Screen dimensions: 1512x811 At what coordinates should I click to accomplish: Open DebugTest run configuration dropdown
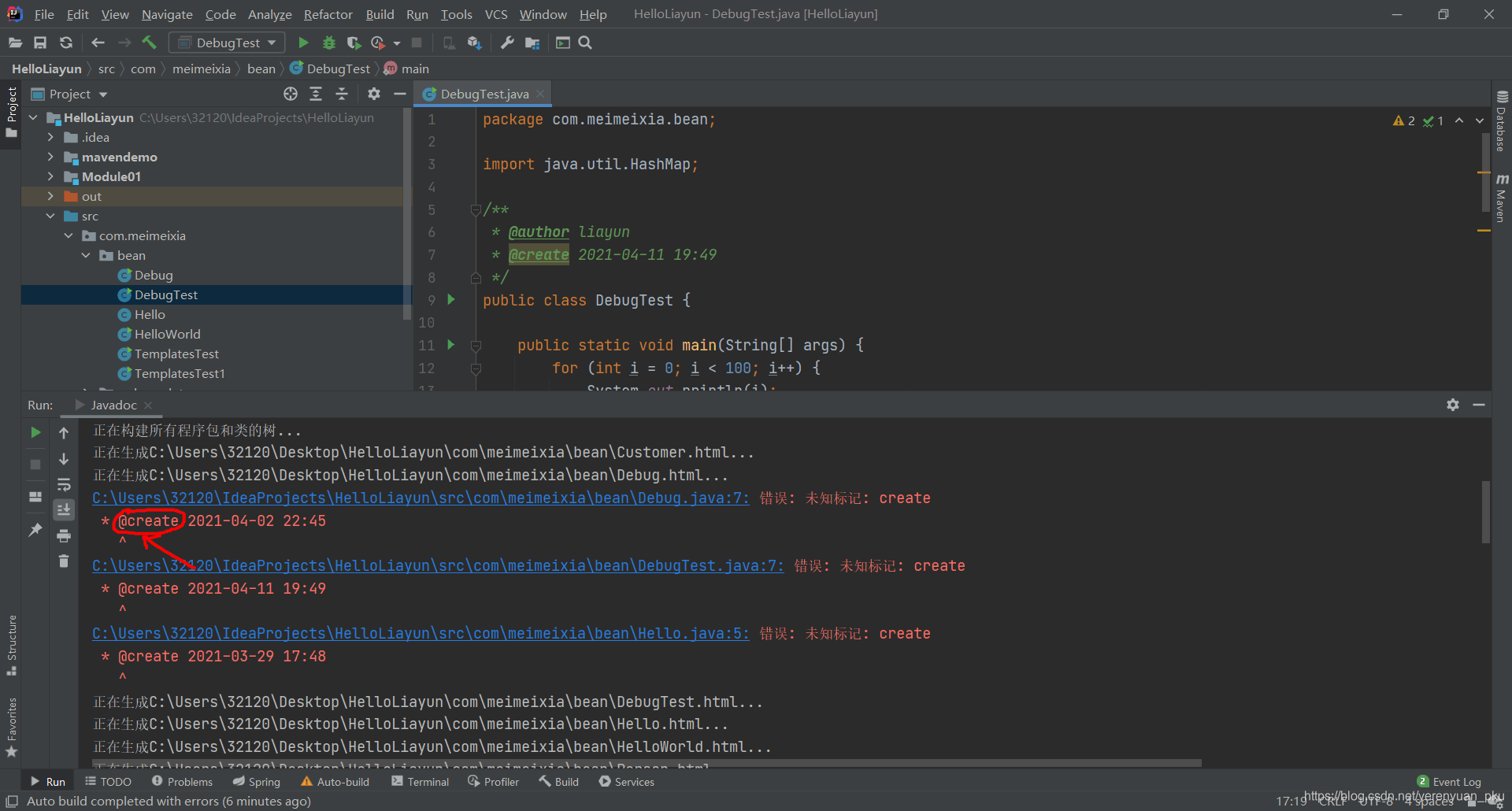227,43
